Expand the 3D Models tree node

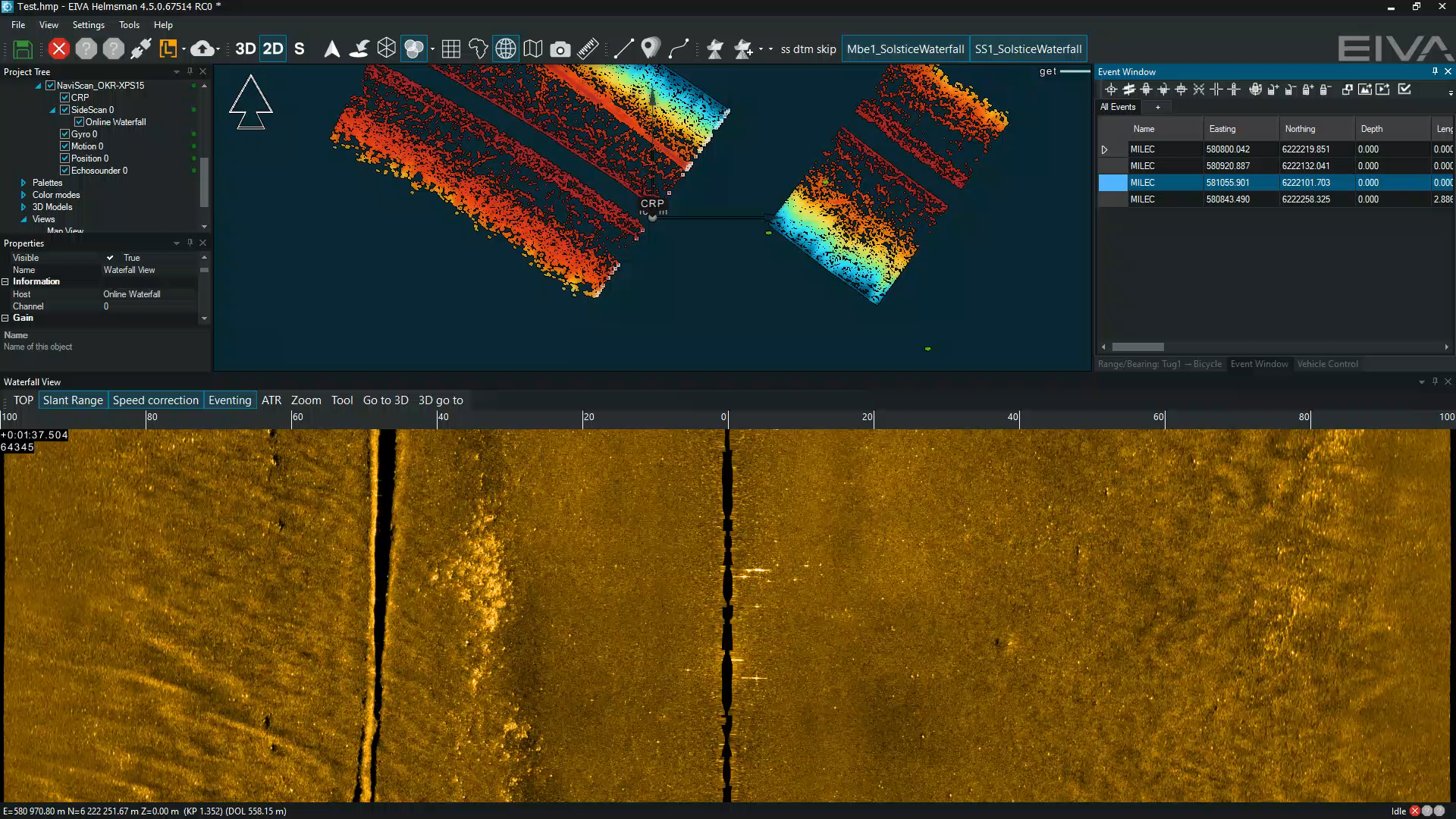[24, 207]
